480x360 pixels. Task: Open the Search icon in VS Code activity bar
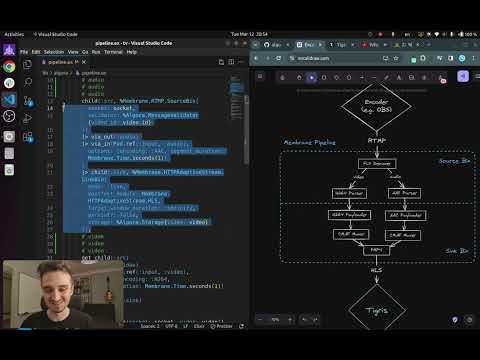point(28,82)
